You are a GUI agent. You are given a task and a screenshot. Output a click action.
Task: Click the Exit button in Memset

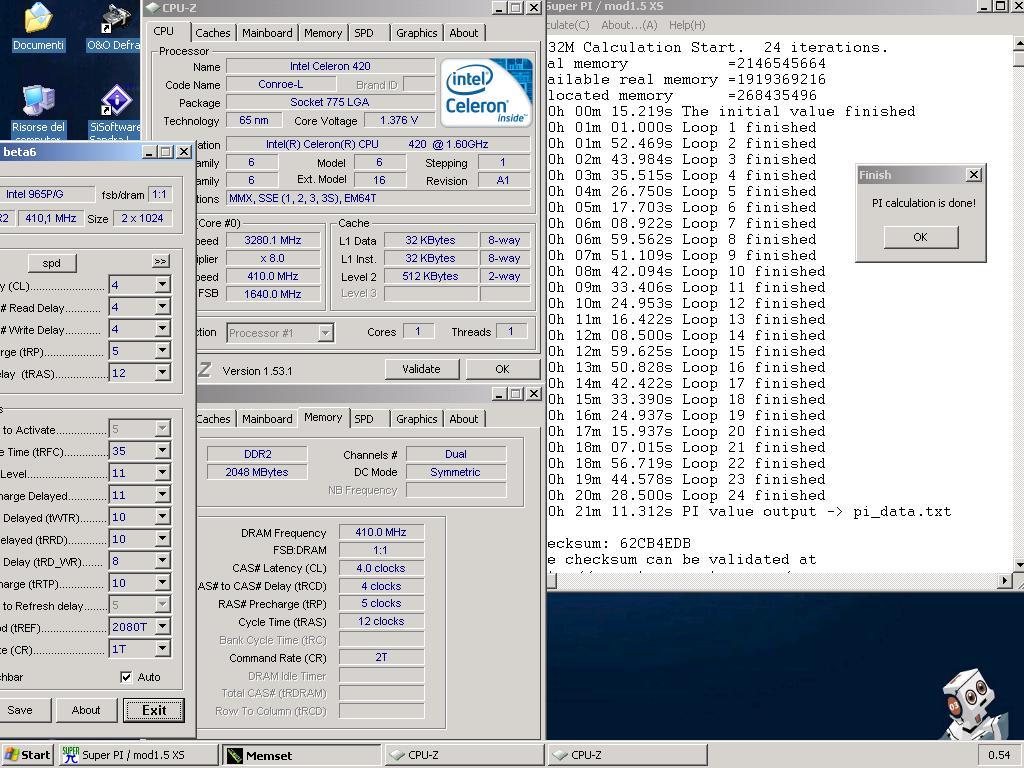(x=154, y=710)
